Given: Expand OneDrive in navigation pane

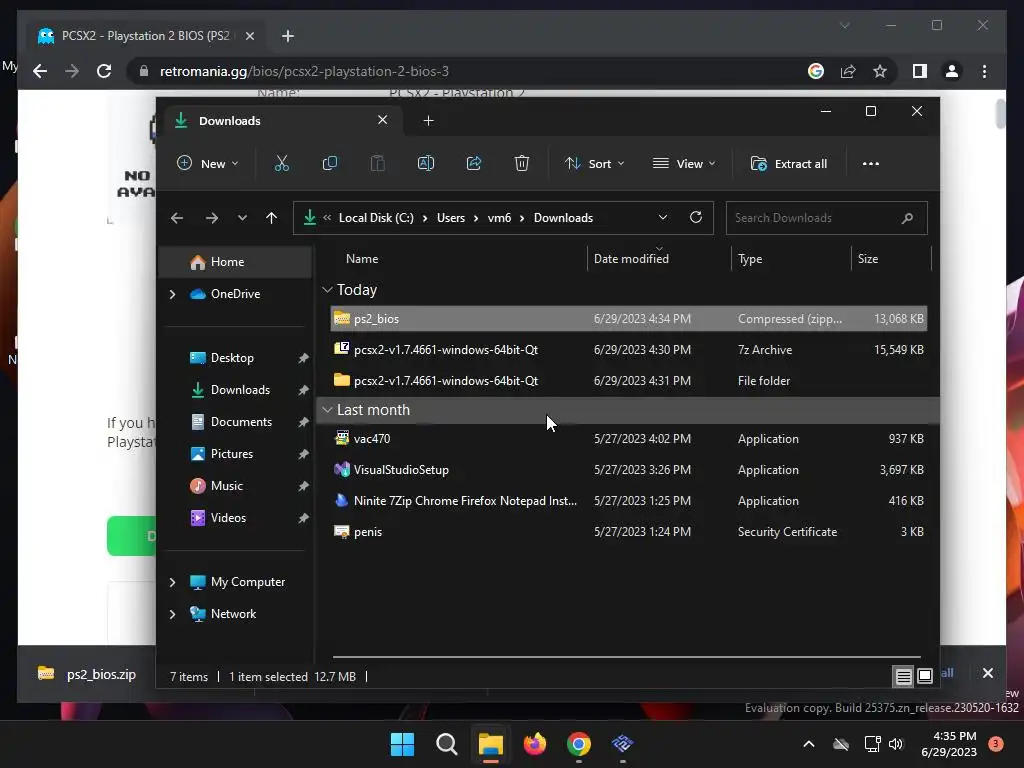Looking at the screenshot, I should 172,295.
